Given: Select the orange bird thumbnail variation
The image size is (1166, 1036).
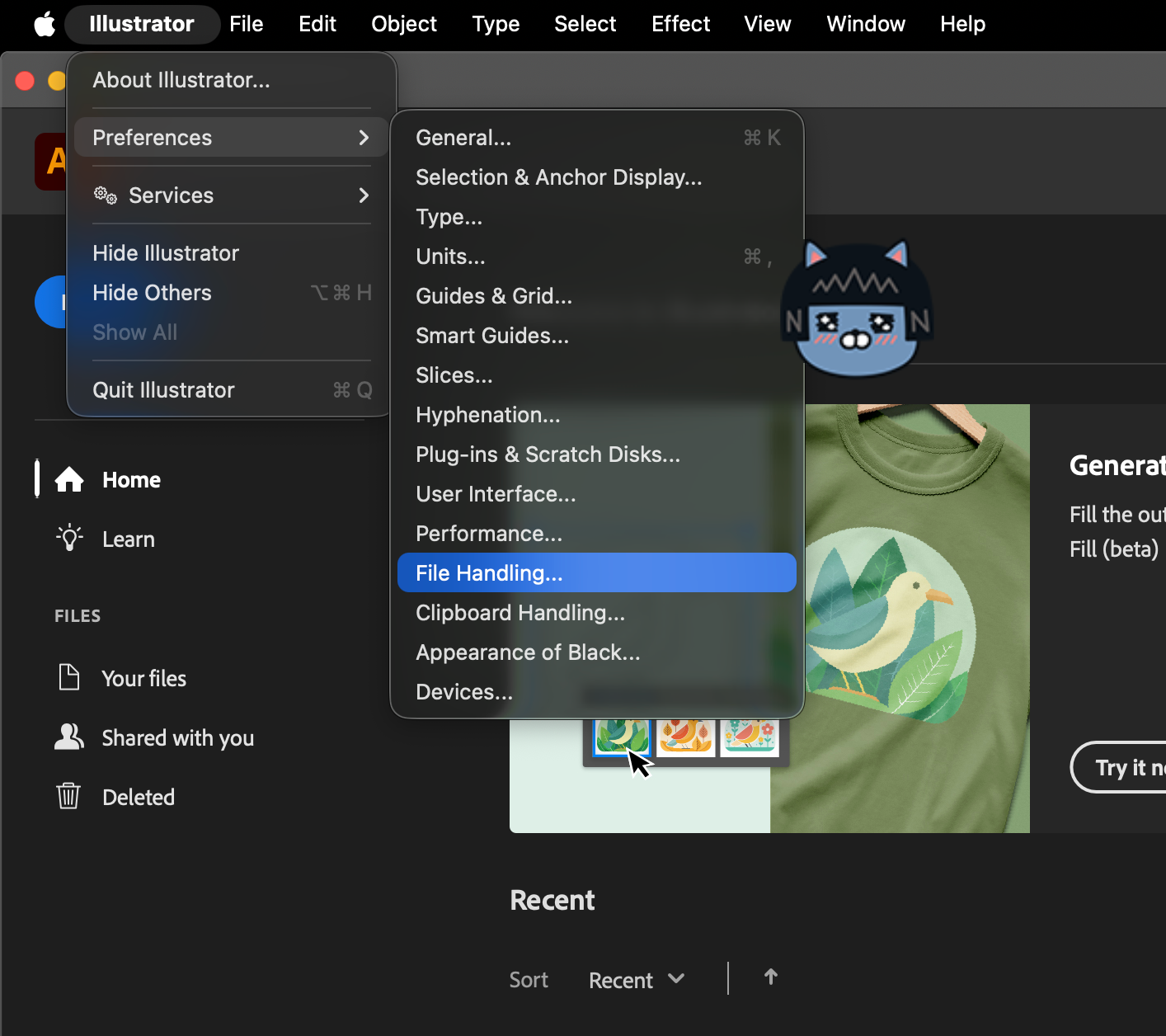Looking at the screenshot, I should pyautogui.click(x=685, y=737).
